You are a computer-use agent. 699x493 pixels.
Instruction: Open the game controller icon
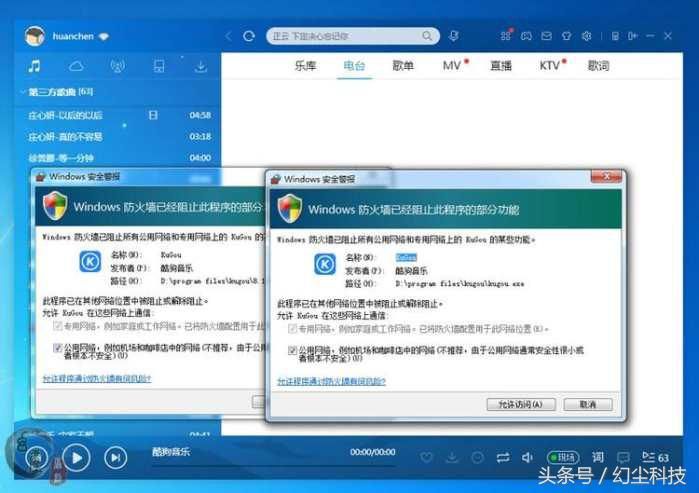click(526, 36)
